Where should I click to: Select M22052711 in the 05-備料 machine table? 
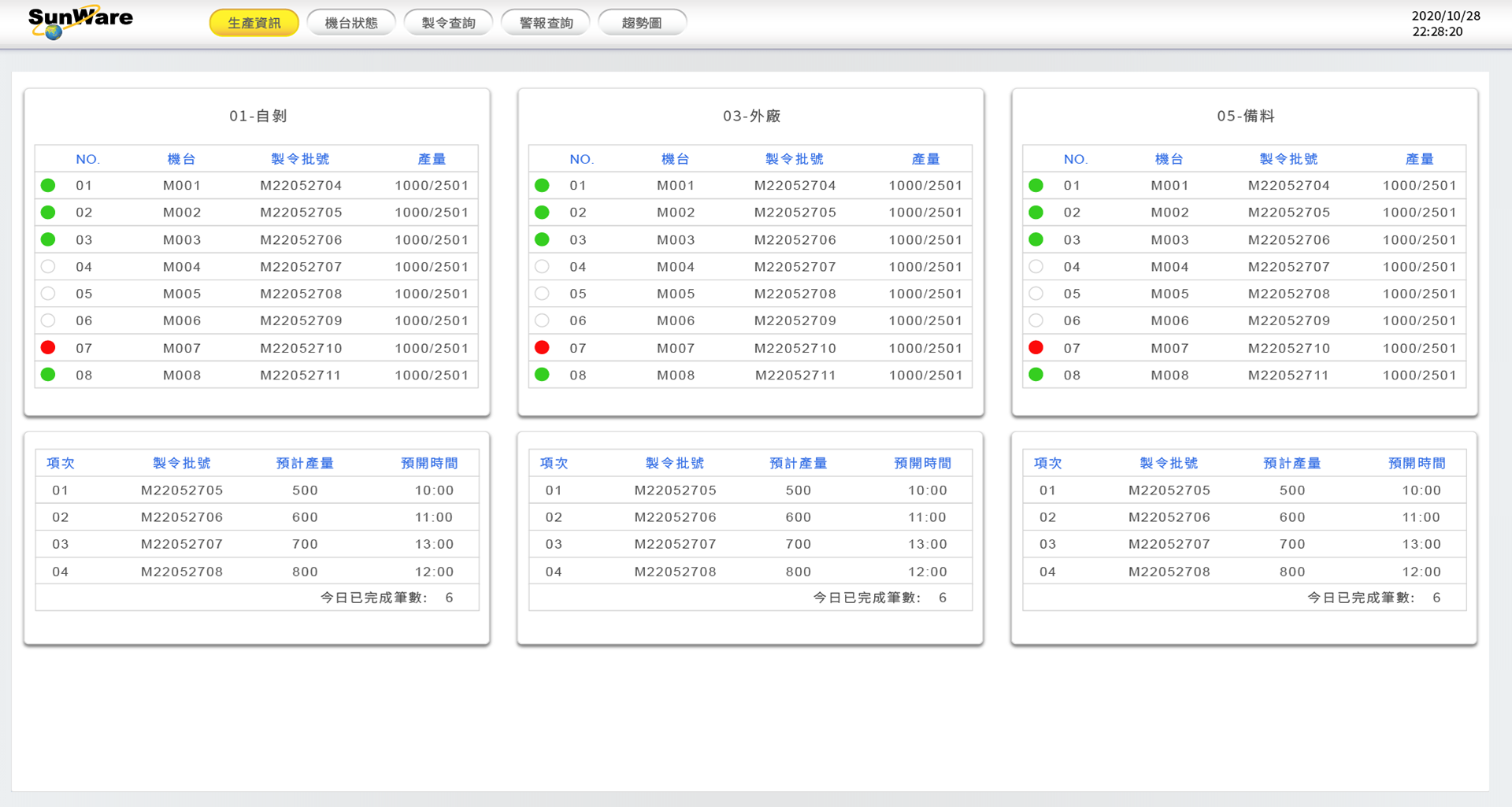click(x=1288, y=376)
